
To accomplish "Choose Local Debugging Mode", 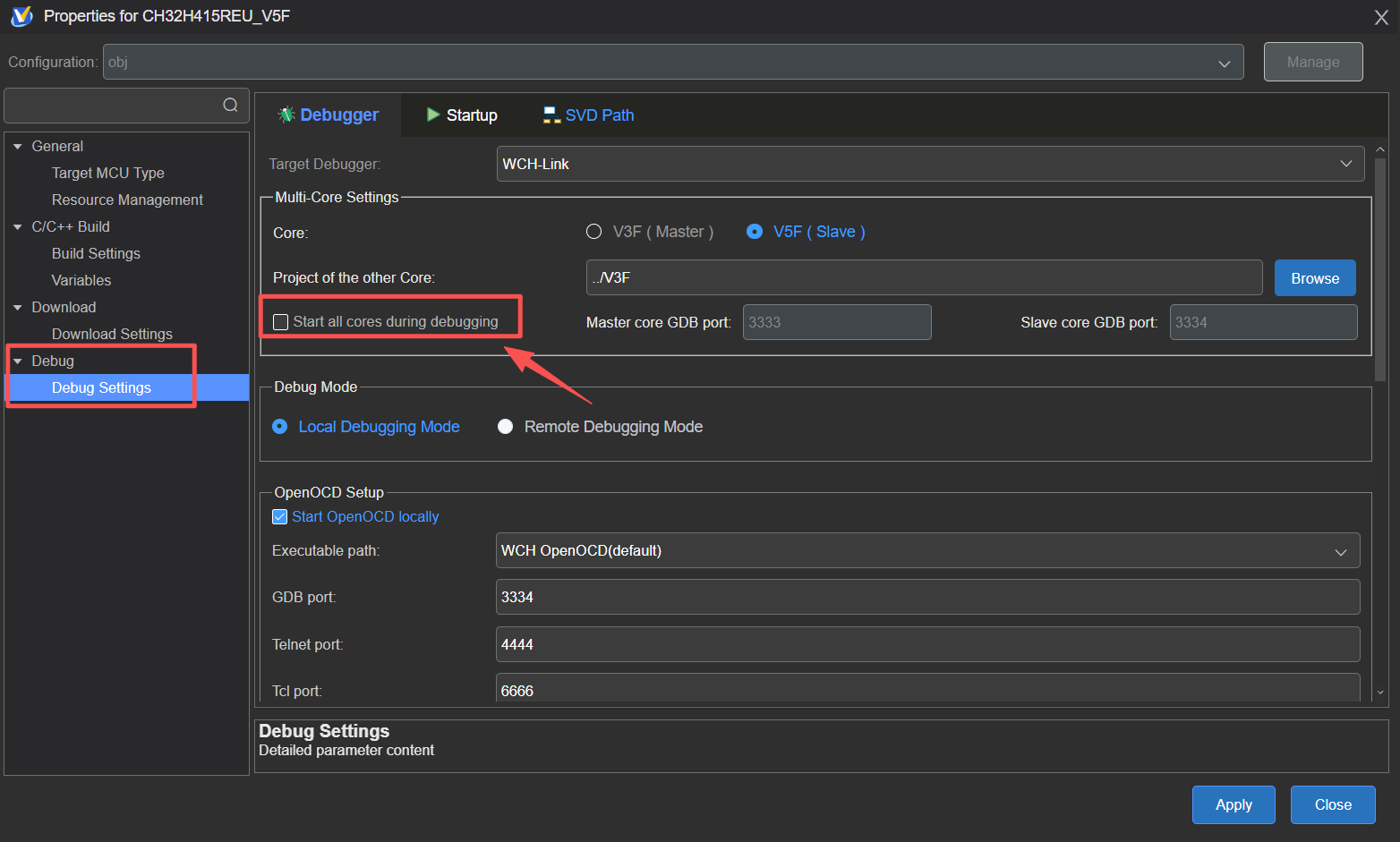I will pos(280,427).
